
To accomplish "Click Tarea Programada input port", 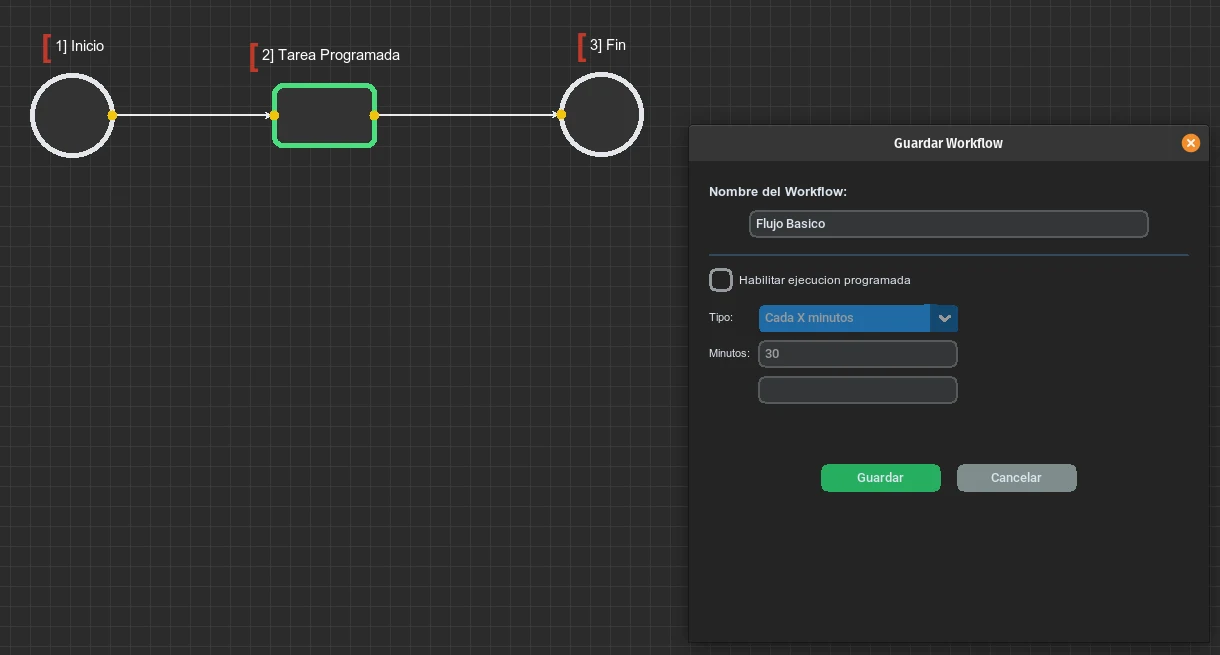I will point(274,115).
